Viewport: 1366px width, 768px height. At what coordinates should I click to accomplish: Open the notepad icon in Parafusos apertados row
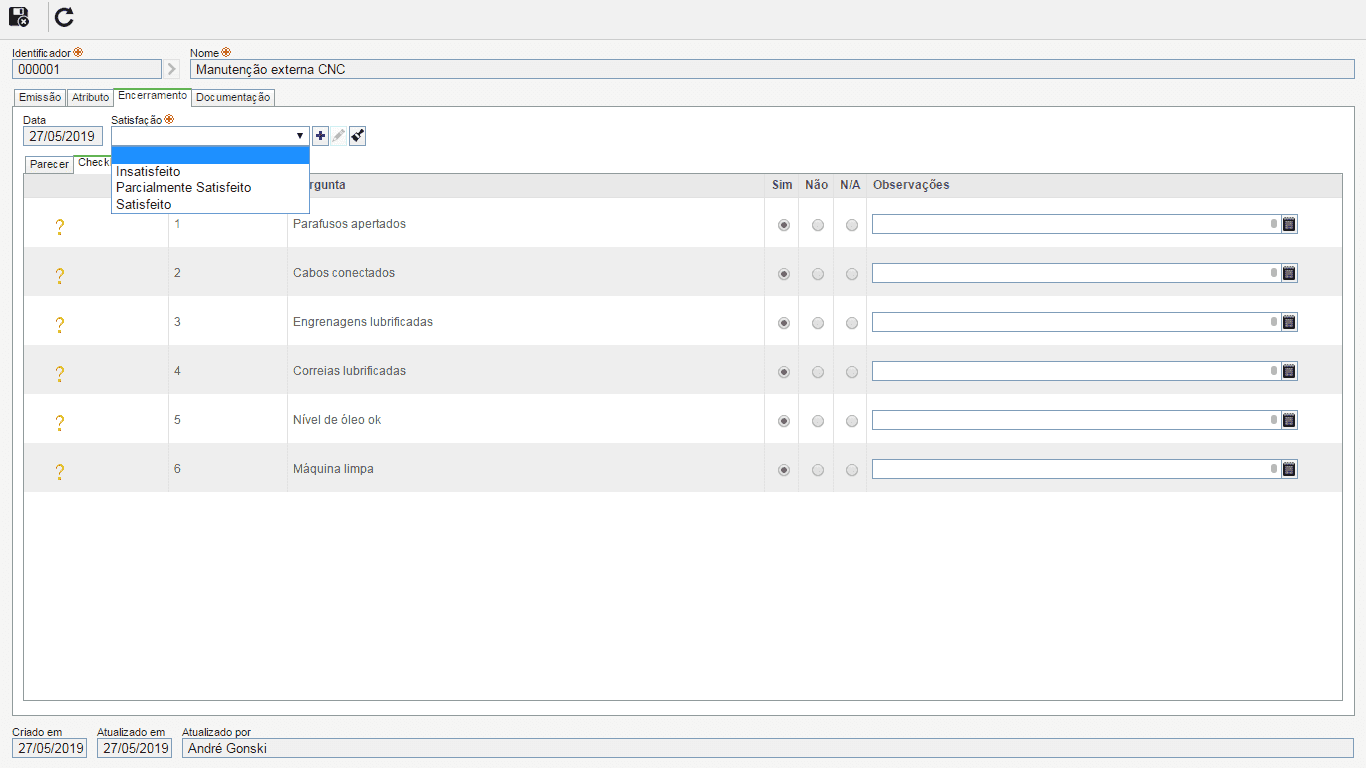(x=1289, y=224)
